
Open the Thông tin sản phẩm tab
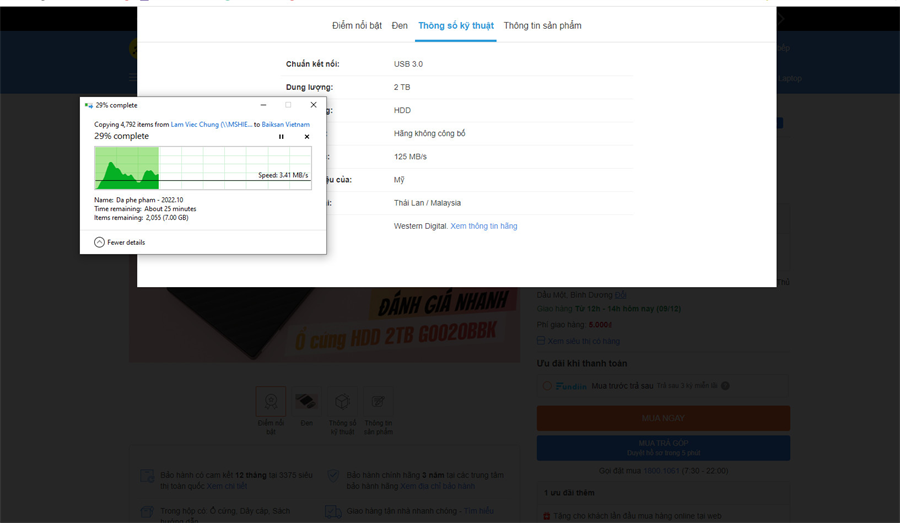pos(542,26)
